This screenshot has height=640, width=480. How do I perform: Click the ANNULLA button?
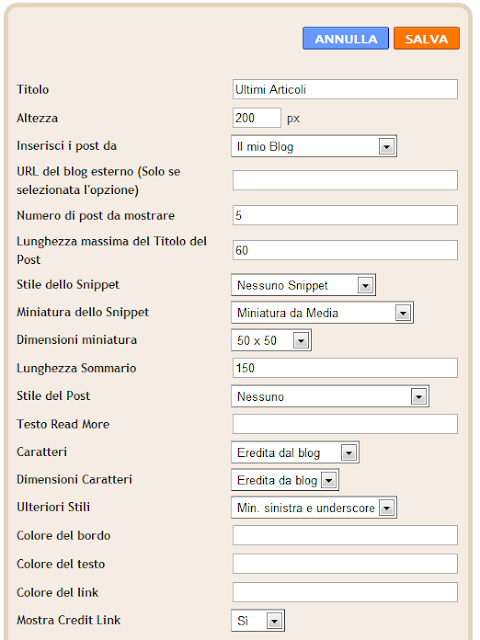point(345,38)
